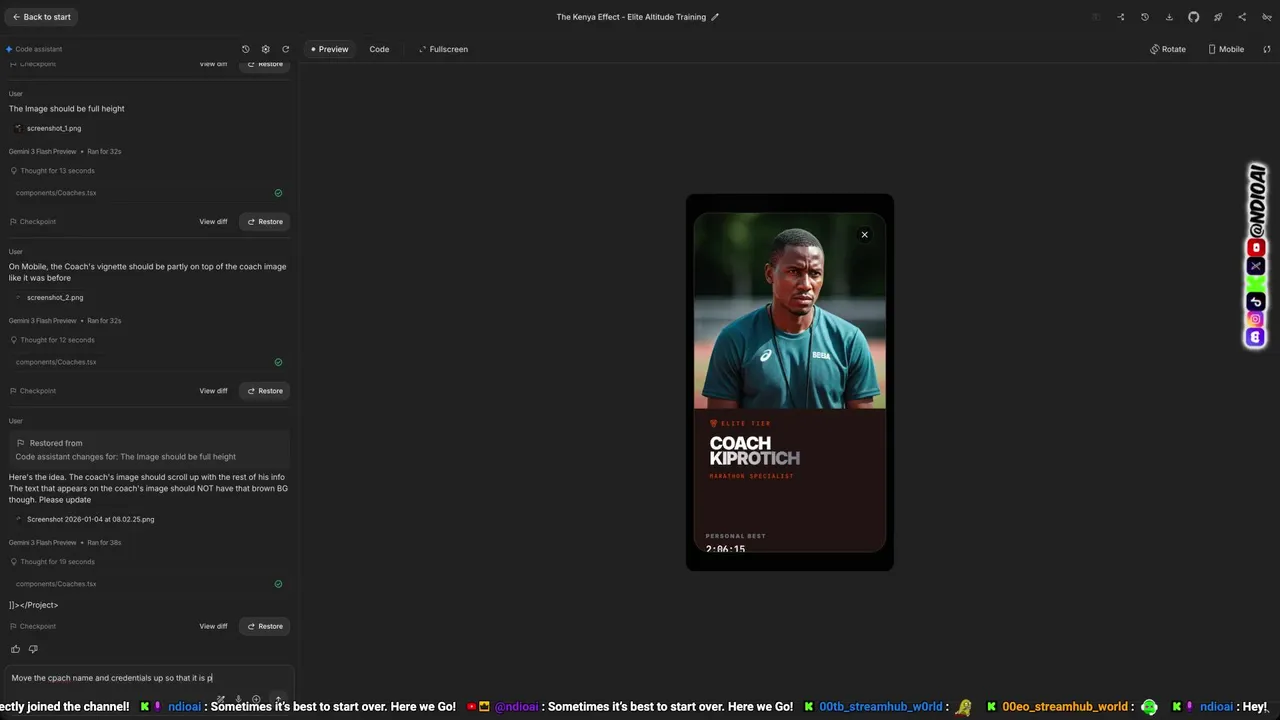Click the share icon next to the rocket
The width and height of the screenshot is (1280, 720).
tap(1242, 17)
